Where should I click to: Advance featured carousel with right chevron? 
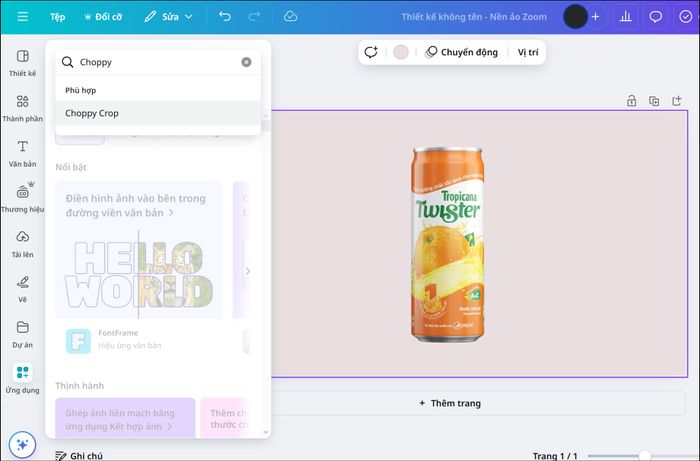coord(248,271)
